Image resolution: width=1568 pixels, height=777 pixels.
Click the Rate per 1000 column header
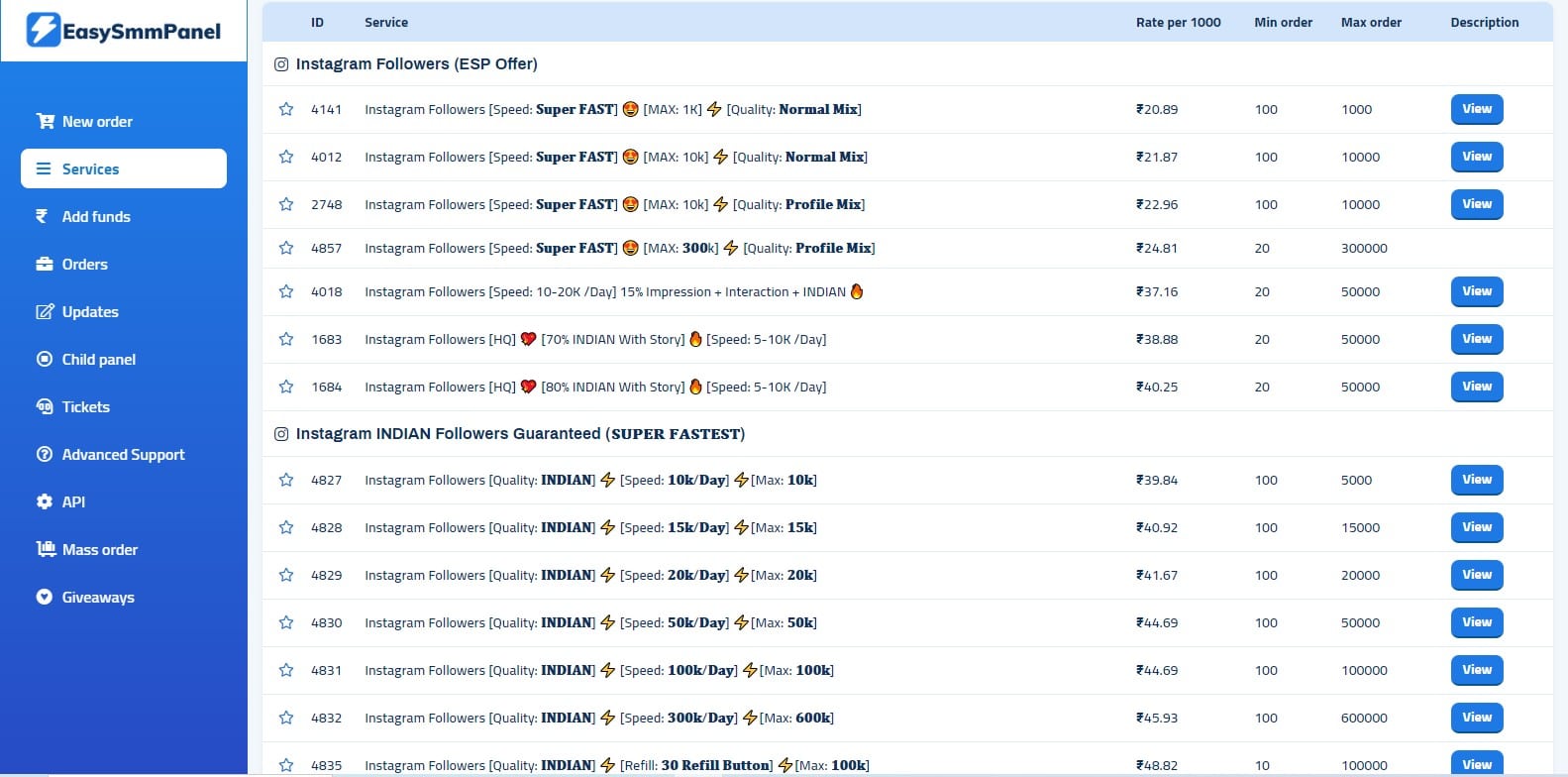point(1178,22)
